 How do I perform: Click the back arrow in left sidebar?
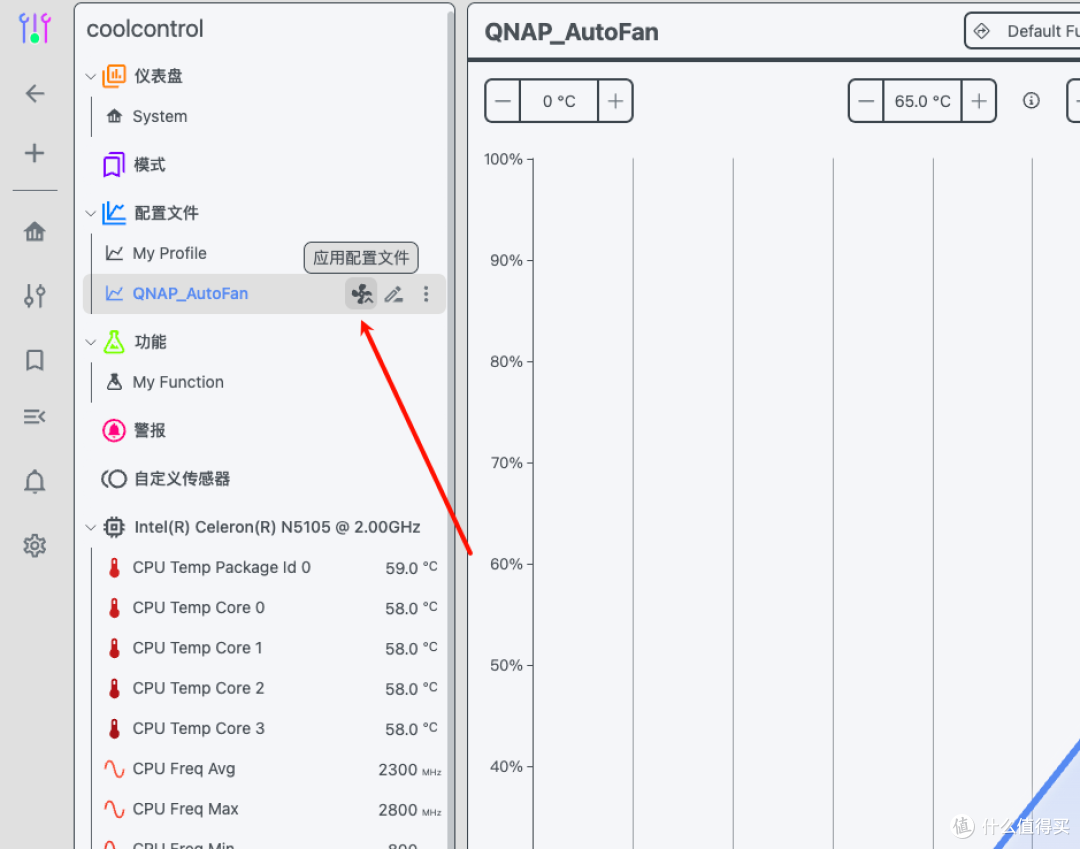pos(35,93)
